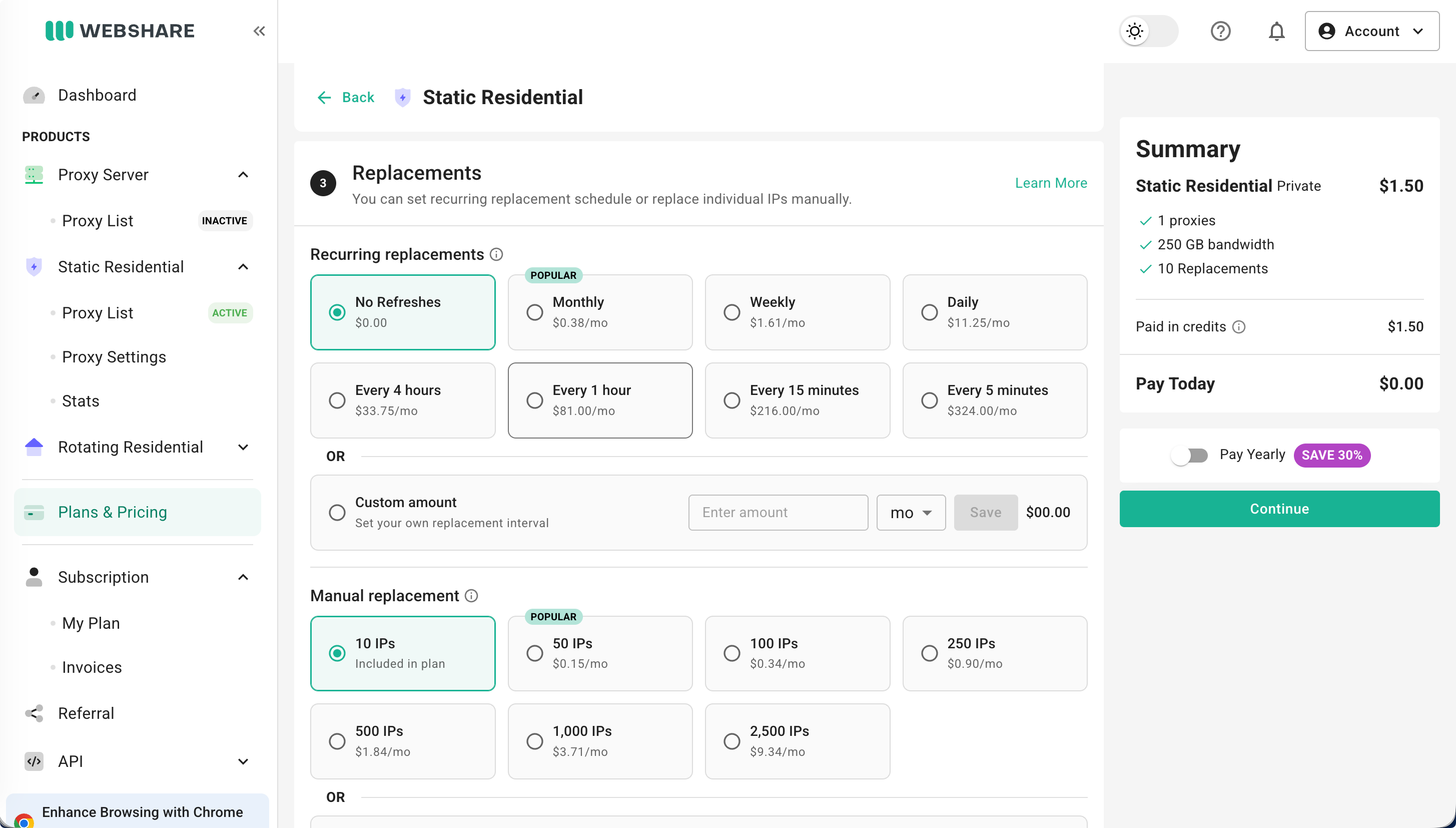The width and height of the screenshot is (1456, 828).
Task: Go to Proxy Settings in sidebar
Action: [x=114, y=356]
